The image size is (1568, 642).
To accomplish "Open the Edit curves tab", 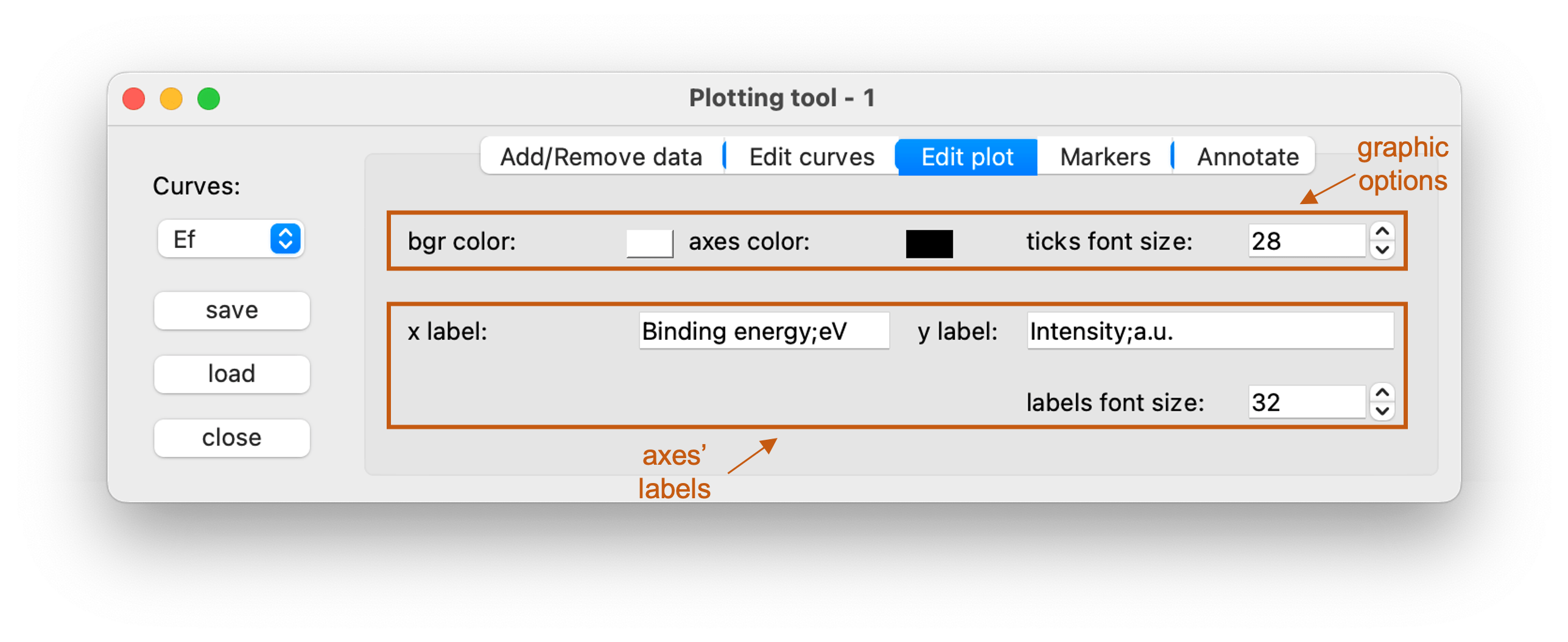I will [x=811, y=157].
